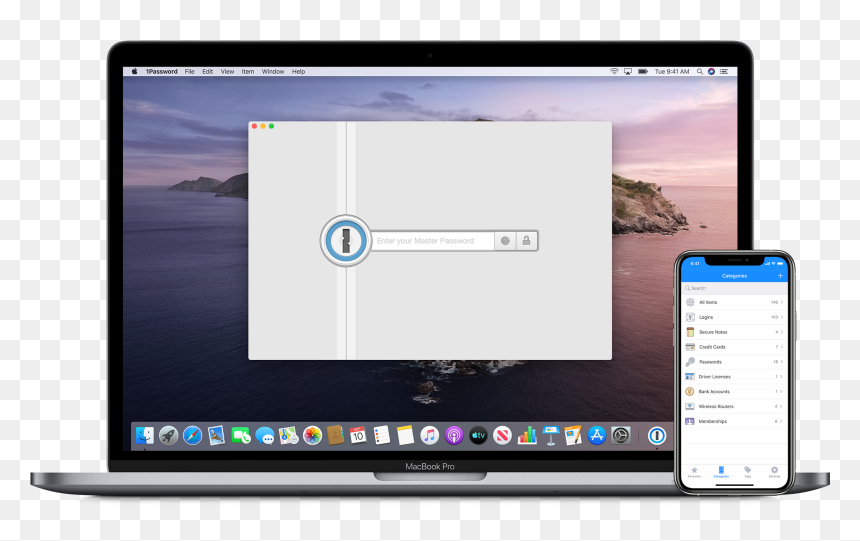Click the unlock padlock button beside password field

point(527,241)
